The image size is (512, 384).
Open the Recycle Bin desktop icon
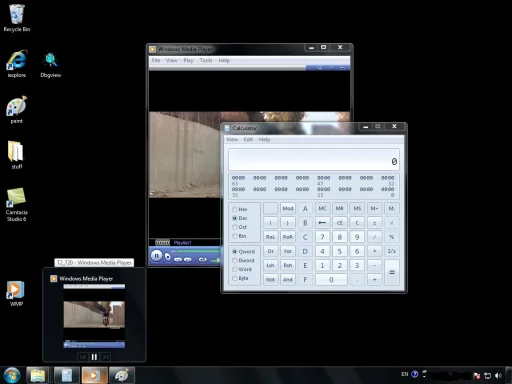tap(17, 18)
